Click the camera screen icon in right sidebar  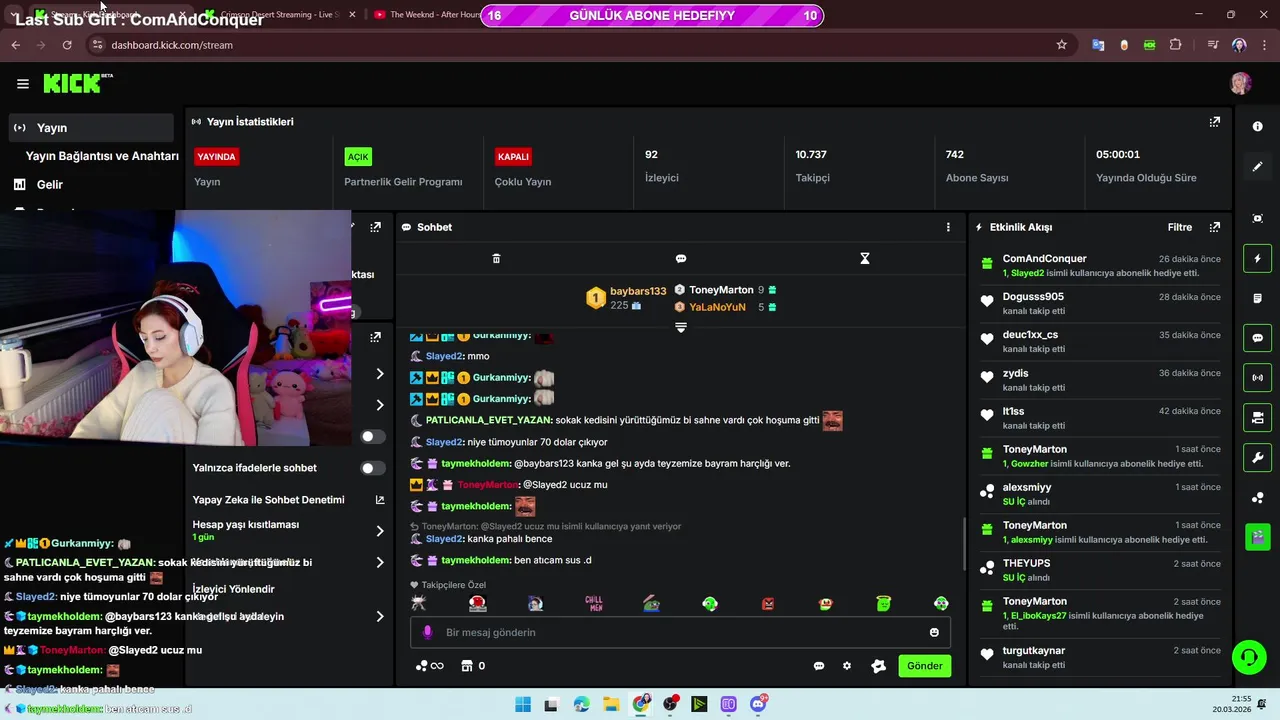coord(1257,219)
